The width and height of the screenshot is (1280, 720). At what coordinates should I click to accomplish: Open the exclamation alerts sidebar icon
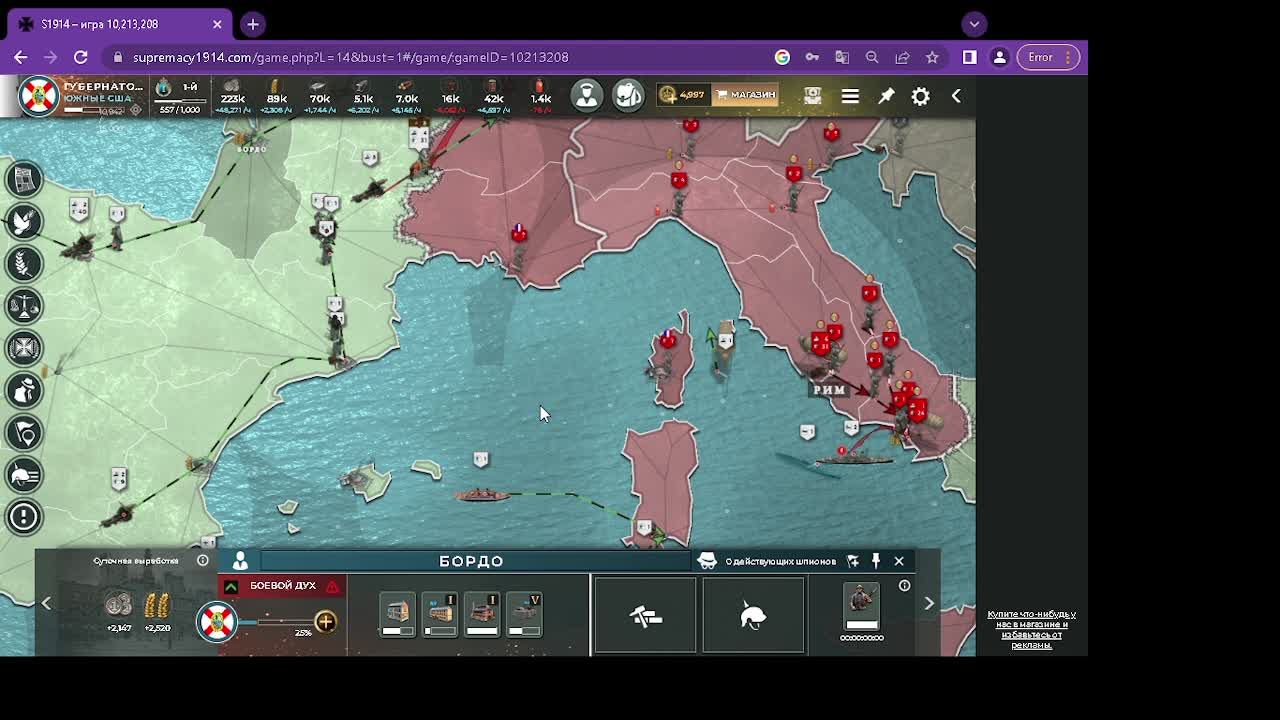point(25,516)
